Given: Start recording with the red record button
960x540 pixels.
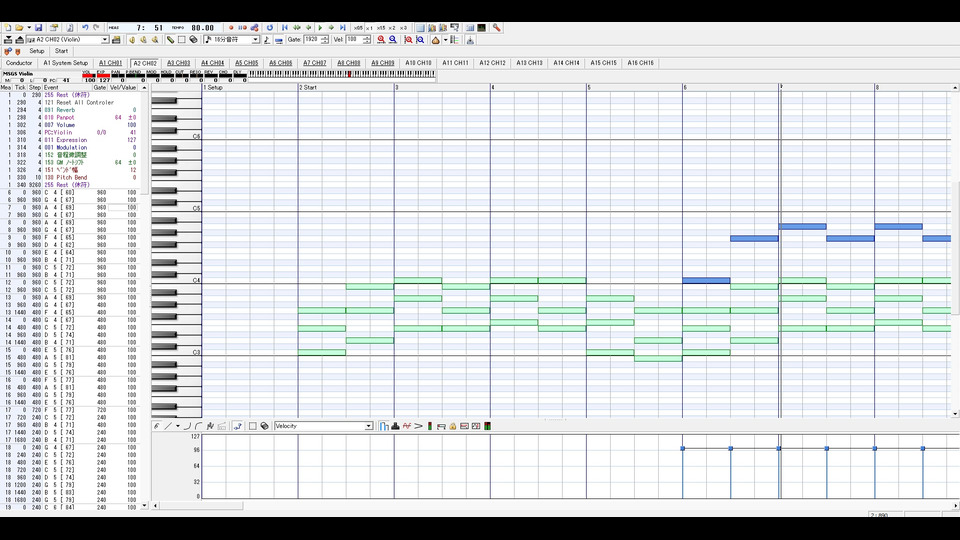Looking at the screenshot, I should tap(231, 28).
